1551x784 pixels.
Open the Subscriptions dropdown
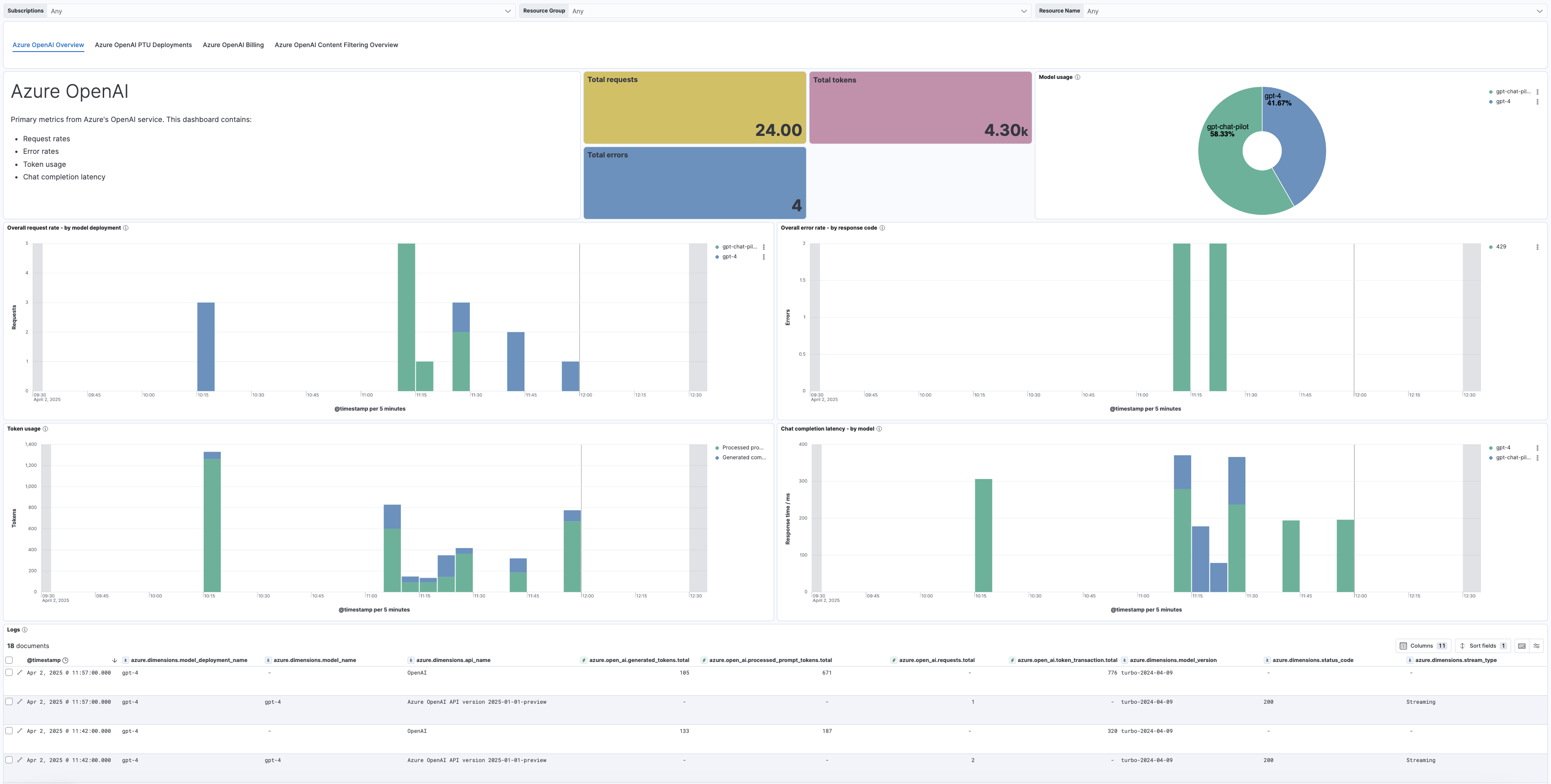tap(277, 10)
